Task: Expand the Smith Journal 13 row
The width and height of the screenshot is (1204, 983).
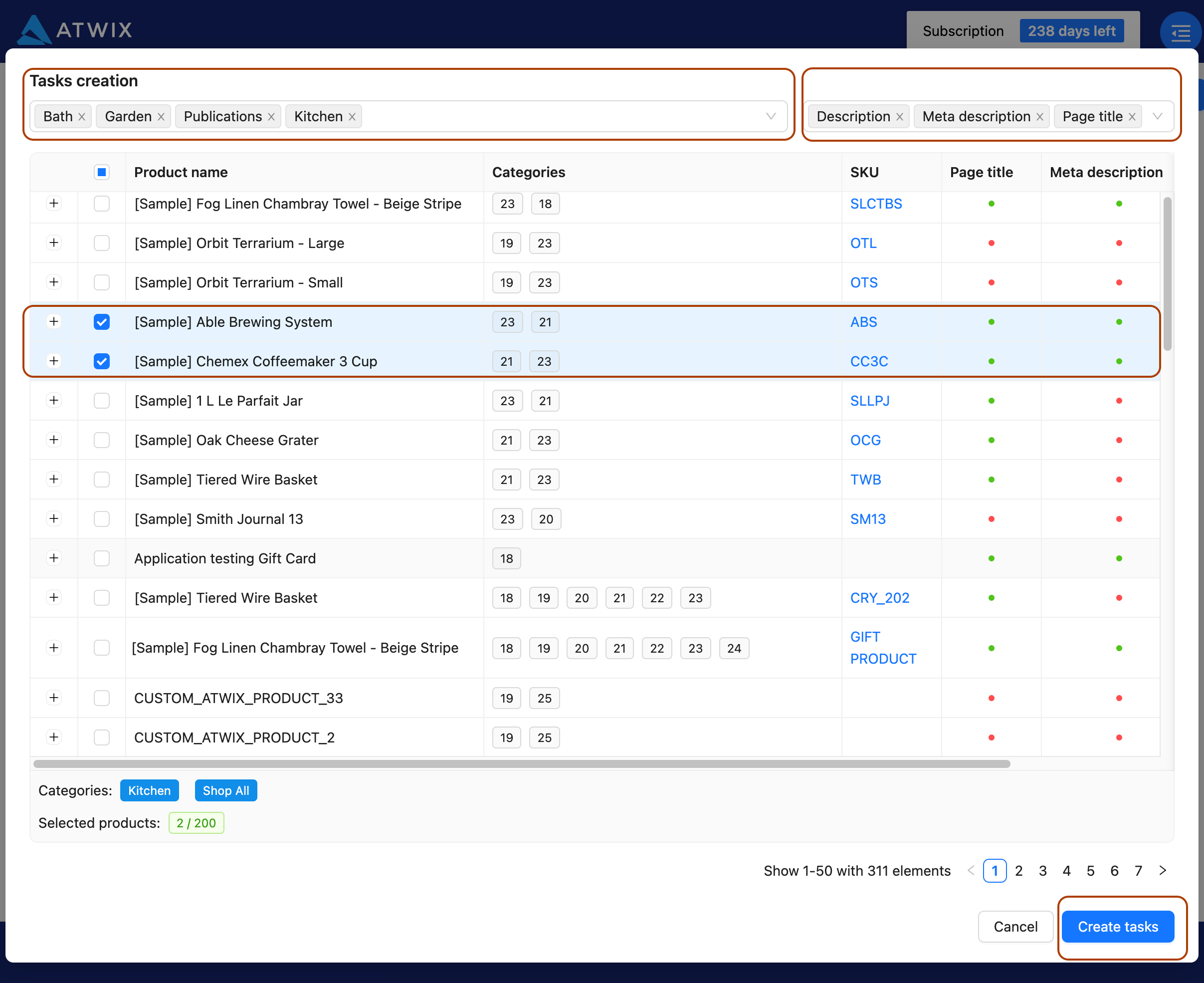Action: [54, 518]
